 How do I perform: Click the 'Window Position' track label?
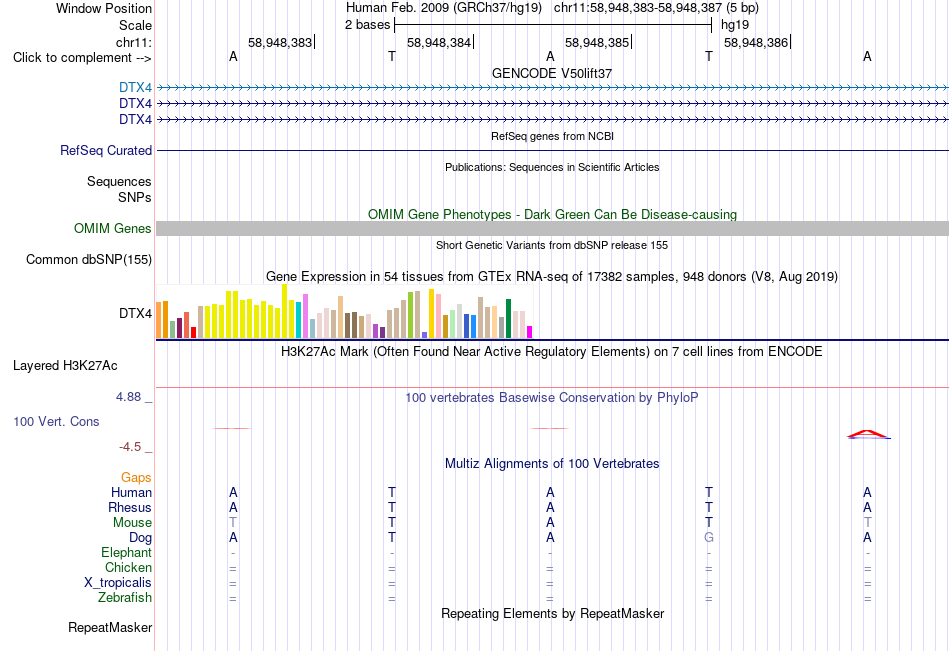click(x=104, y=8)
